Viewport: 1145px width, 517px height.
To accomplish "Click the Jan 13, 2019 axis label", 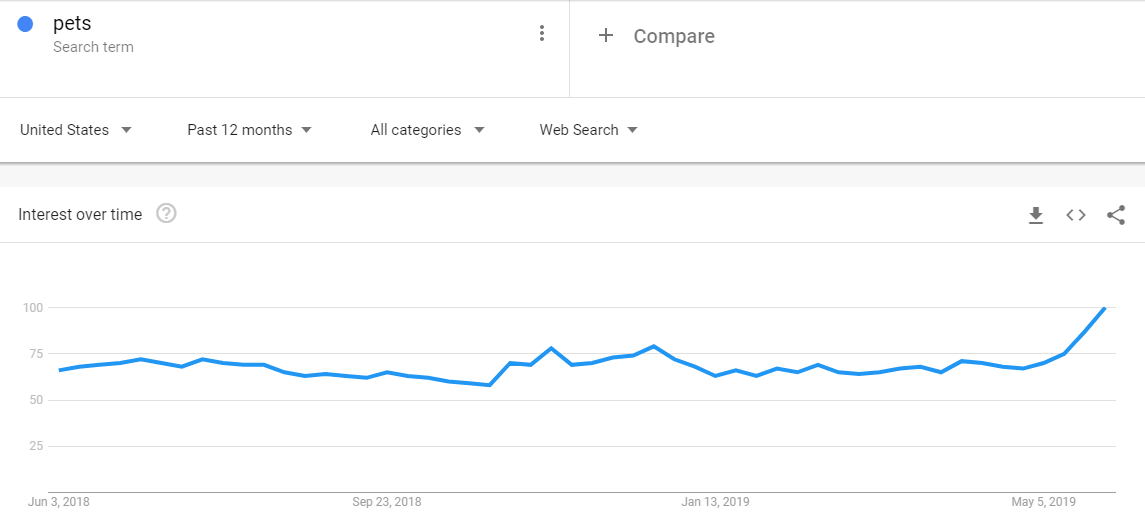I will tap(715, 502).
